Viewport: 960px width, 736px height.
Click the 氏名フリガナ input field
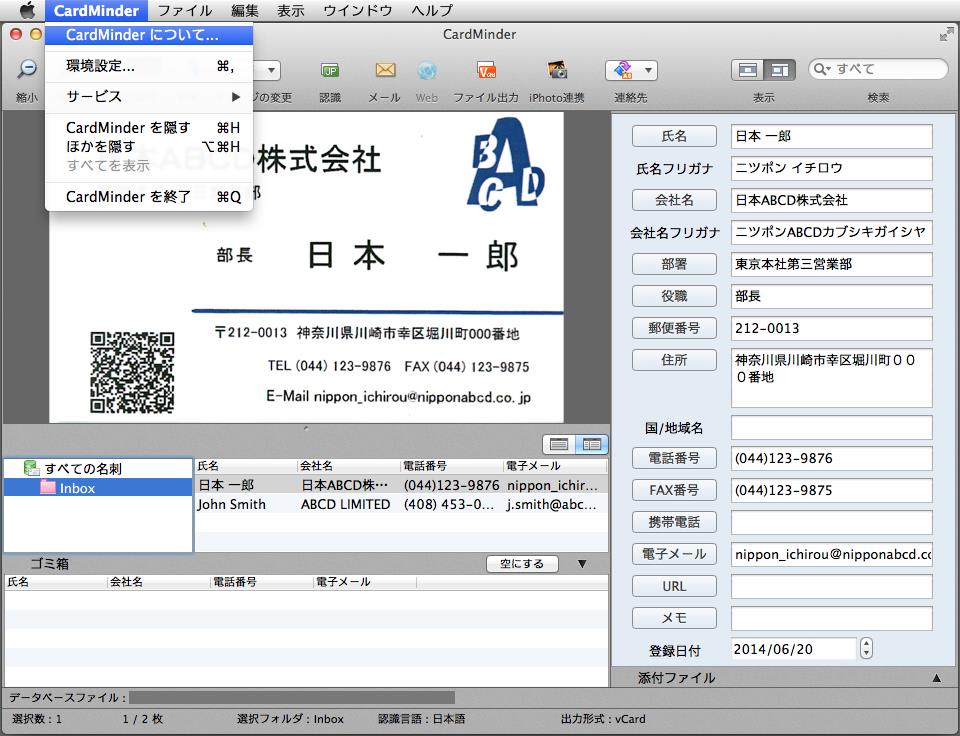pos(831,168)
